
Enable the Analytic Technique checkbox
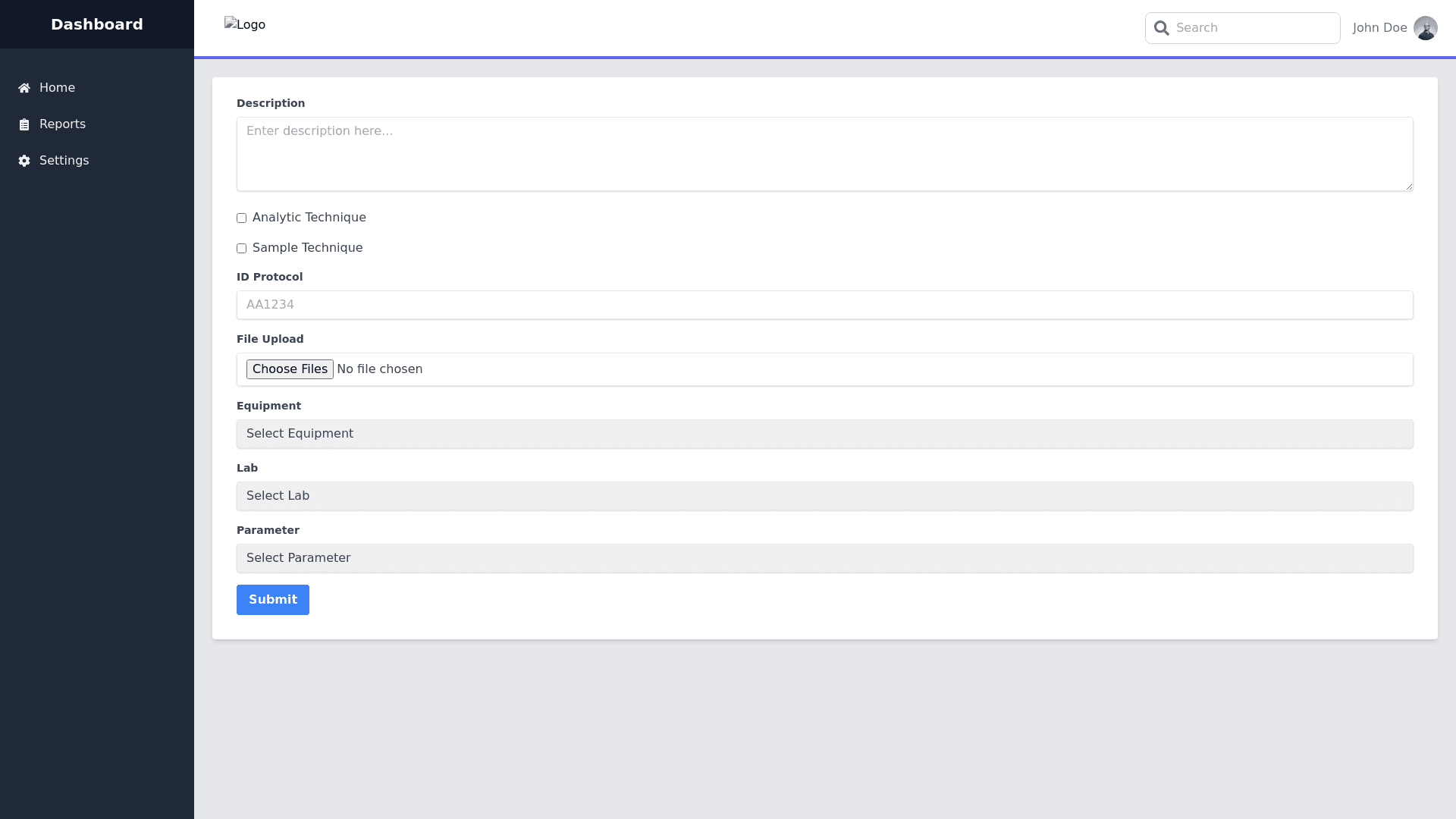point(241,218)
